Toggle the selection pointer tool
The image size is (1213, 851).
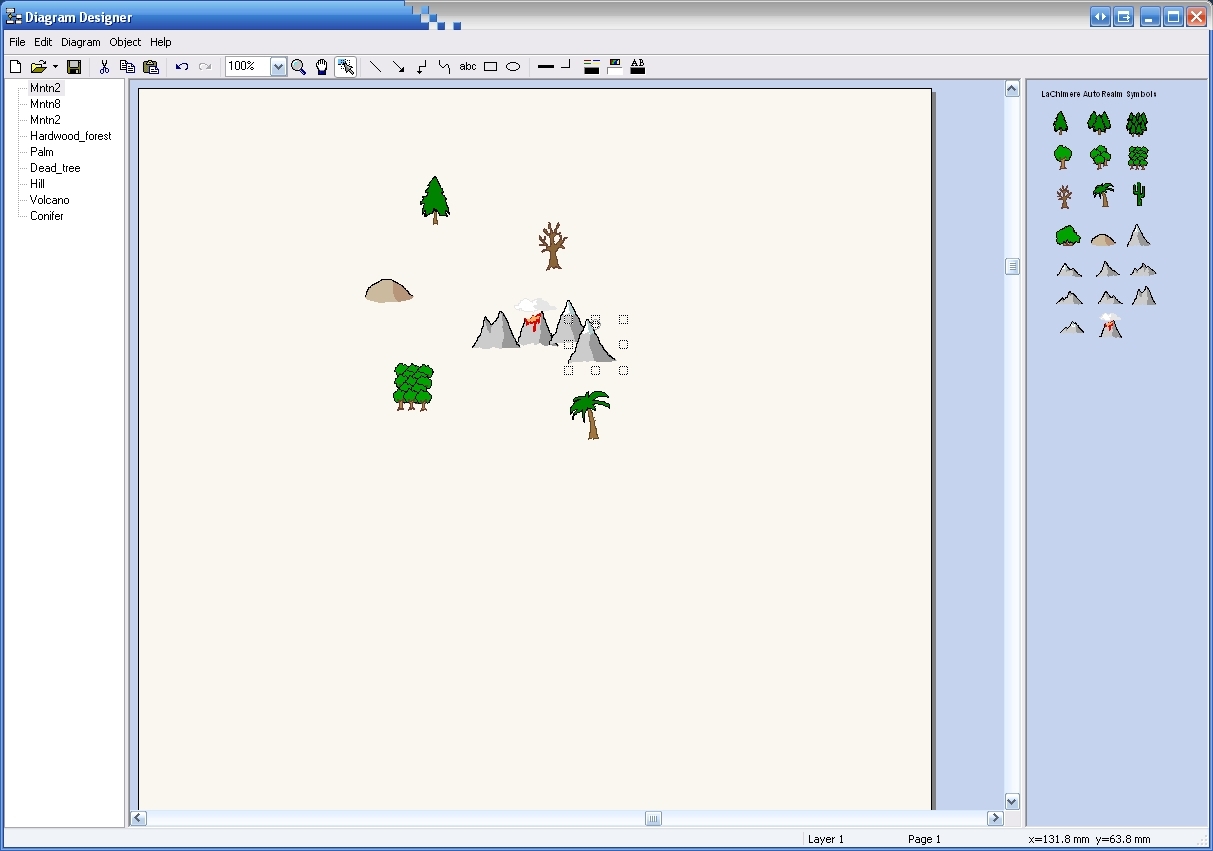click(346, 67)
